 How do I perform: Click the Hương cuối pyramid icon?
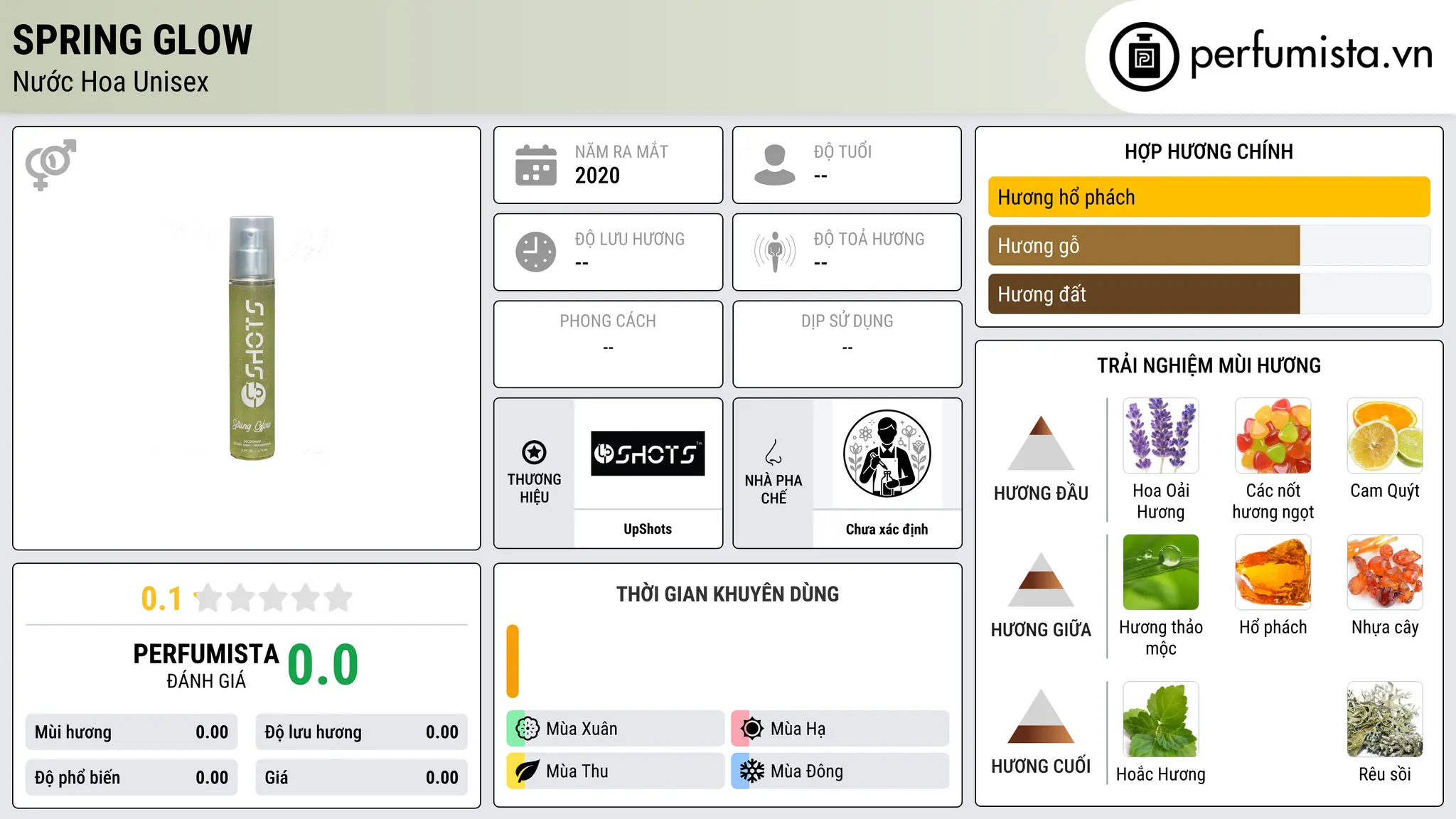coord(1041,716)
